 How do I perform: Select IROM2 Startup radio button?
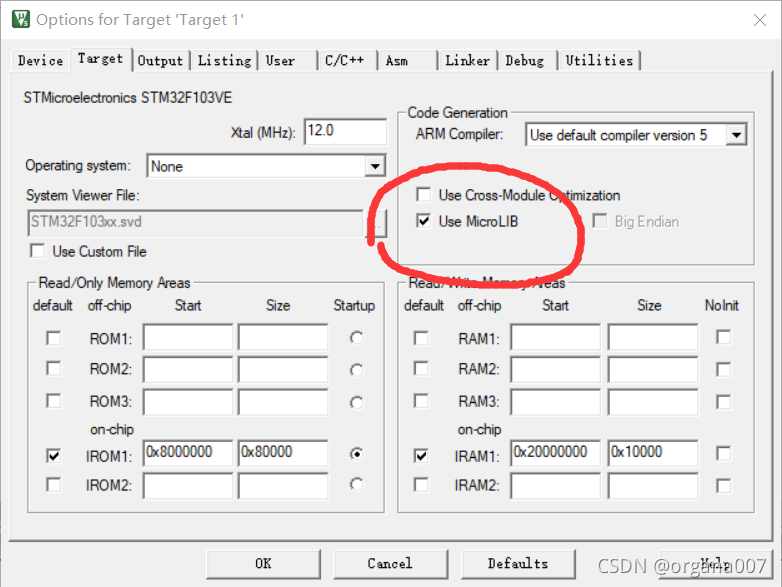tap(356, 484)
